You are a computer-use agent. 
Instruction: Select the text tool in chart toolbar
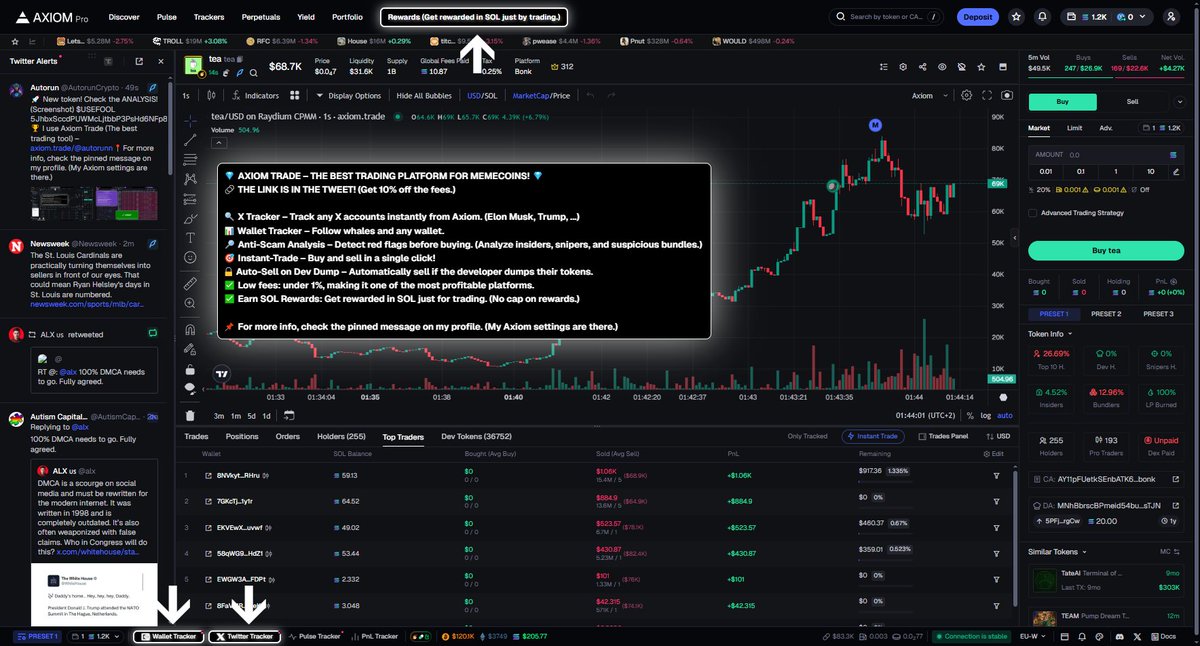click(x=190, y=238)
